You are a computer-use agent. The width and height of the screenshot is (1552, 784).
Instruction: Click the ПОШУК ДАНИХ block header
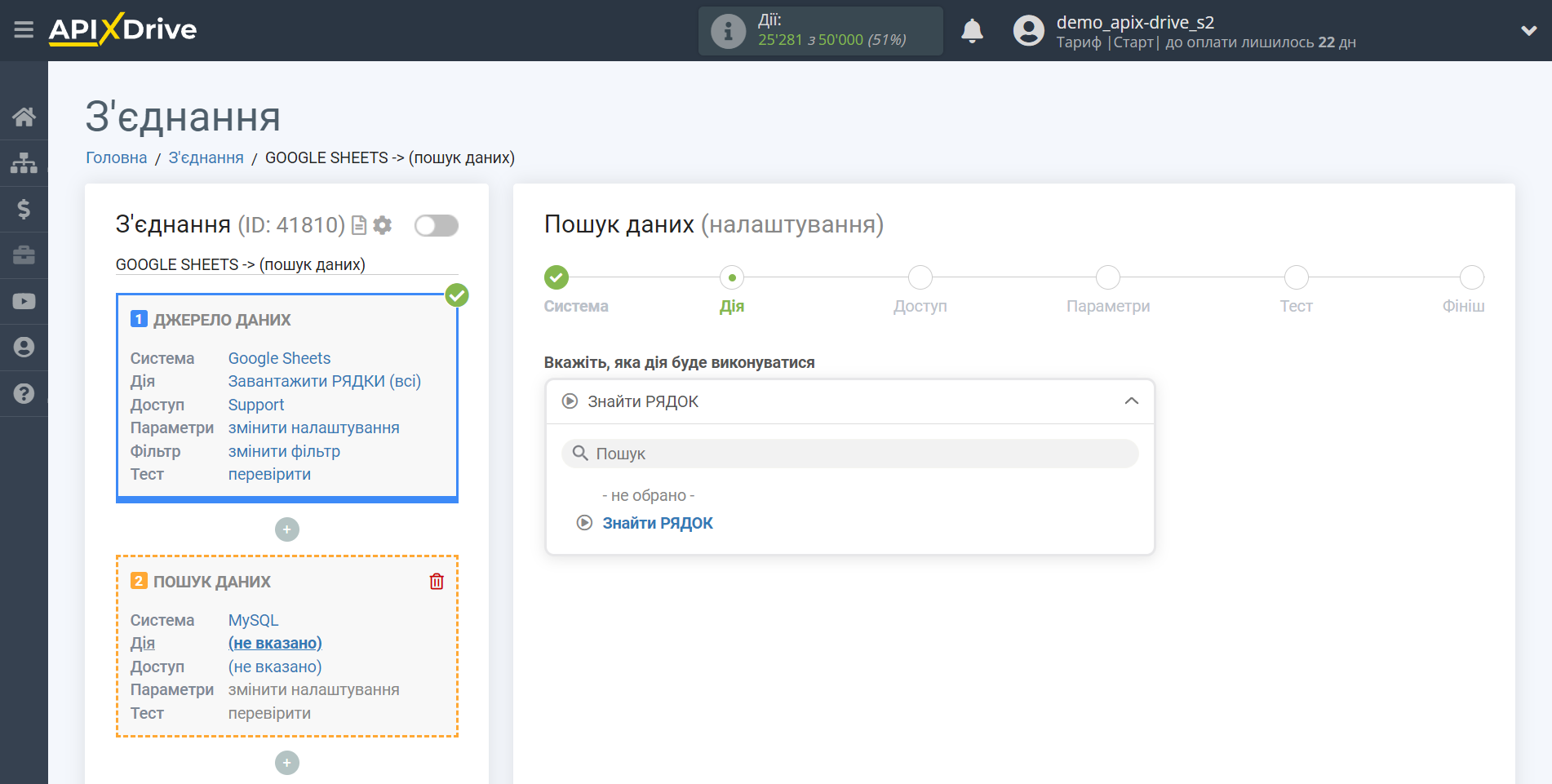(x=212, y=582)
